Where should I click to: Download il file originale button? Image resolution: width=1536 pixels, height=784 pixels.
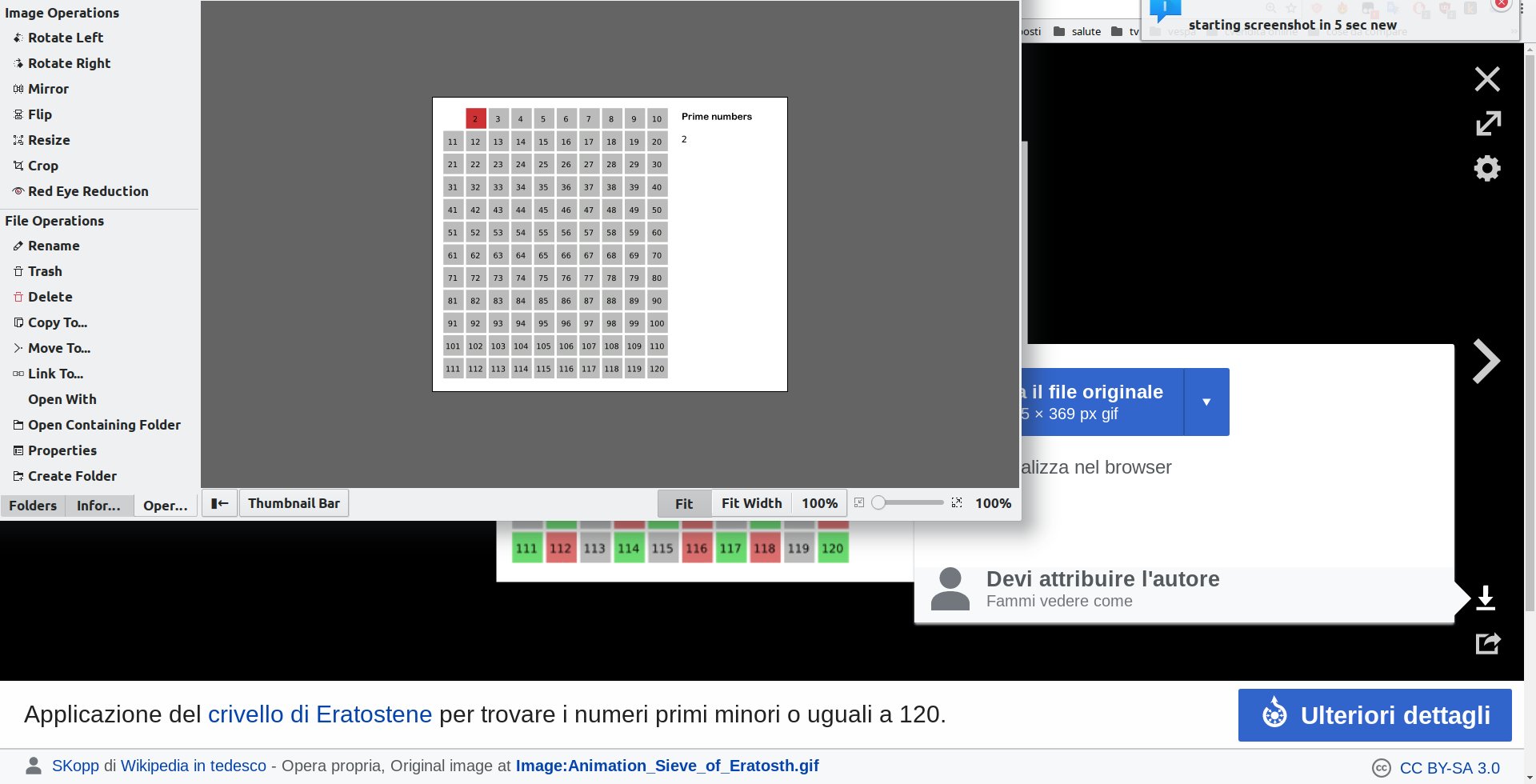[x=1102, y=402]
